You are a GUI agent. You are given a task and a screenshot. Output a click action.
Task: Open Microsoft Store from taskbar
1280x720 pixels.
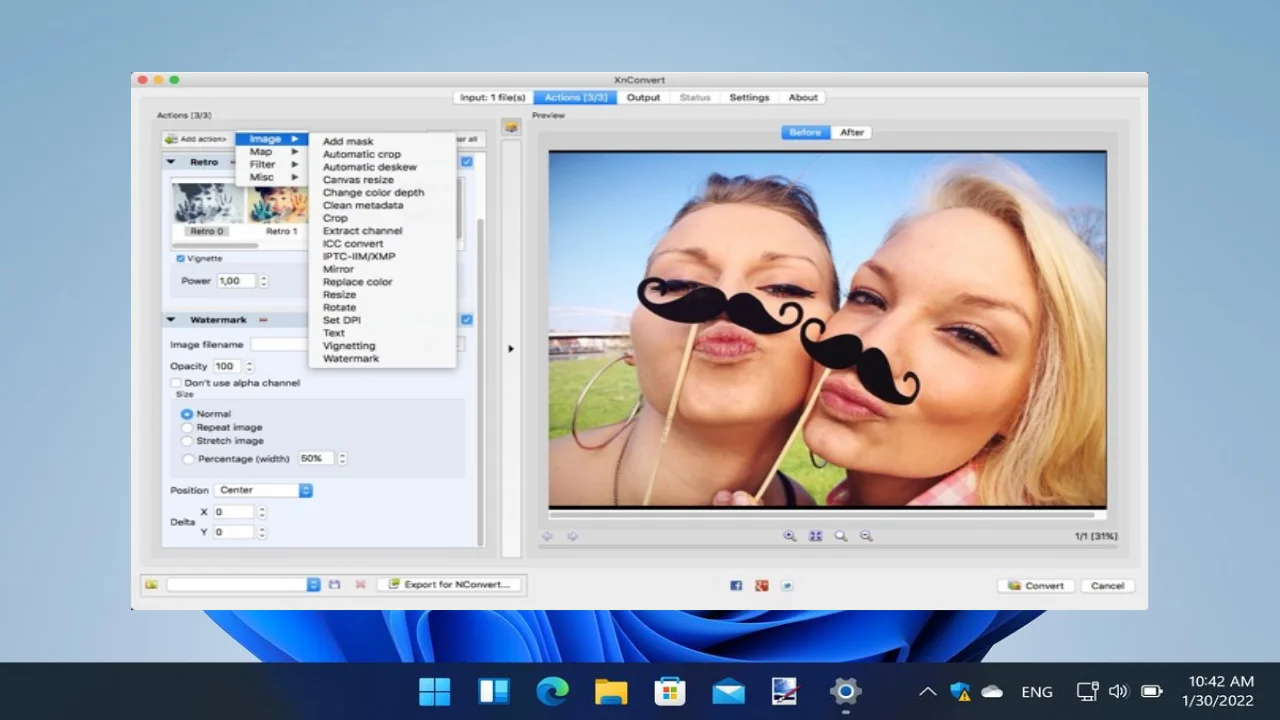[669, 691]
